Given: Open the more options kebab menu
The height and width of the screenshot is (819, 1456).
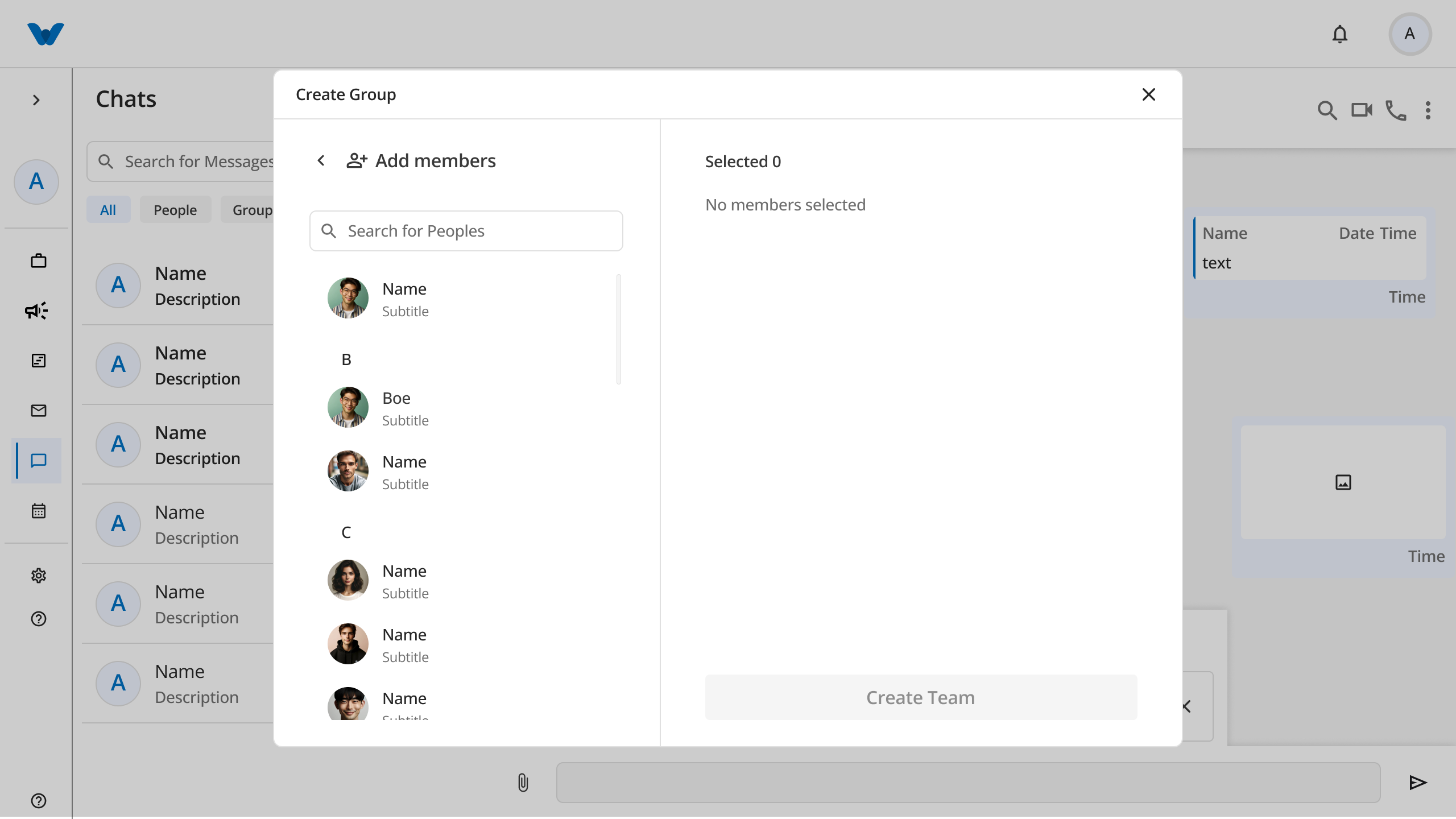Looking at the screenshot, I should point(1428,110).
